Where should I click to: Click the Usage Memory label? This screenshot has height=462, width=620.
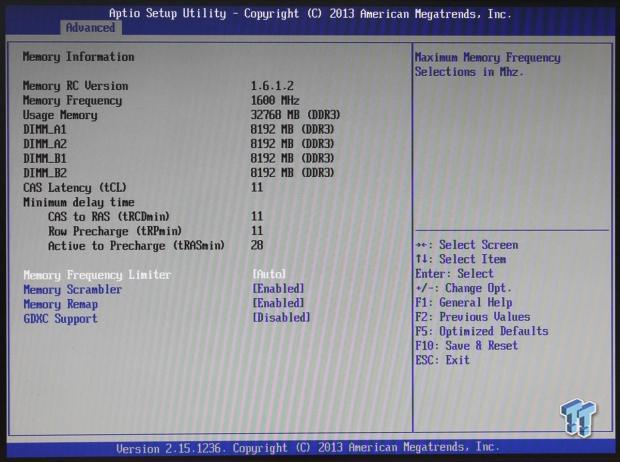(x=60, y=115)
